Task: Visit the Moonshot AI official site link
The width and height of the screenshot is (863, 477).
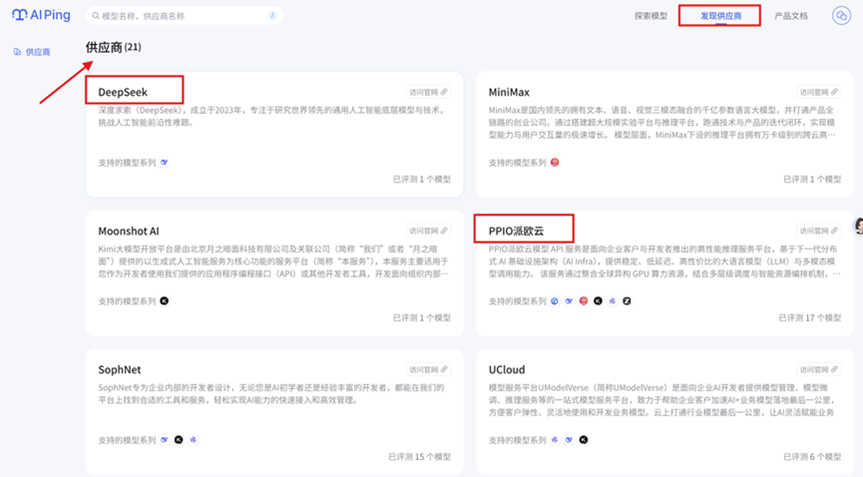Action: [428, 231]
